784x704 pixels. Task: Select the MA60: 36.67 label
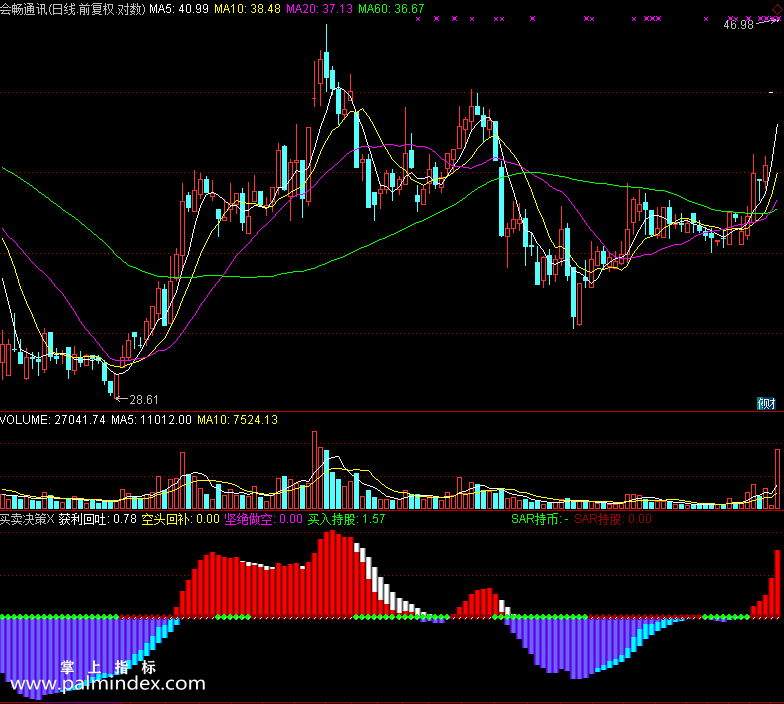click(391, 9)
